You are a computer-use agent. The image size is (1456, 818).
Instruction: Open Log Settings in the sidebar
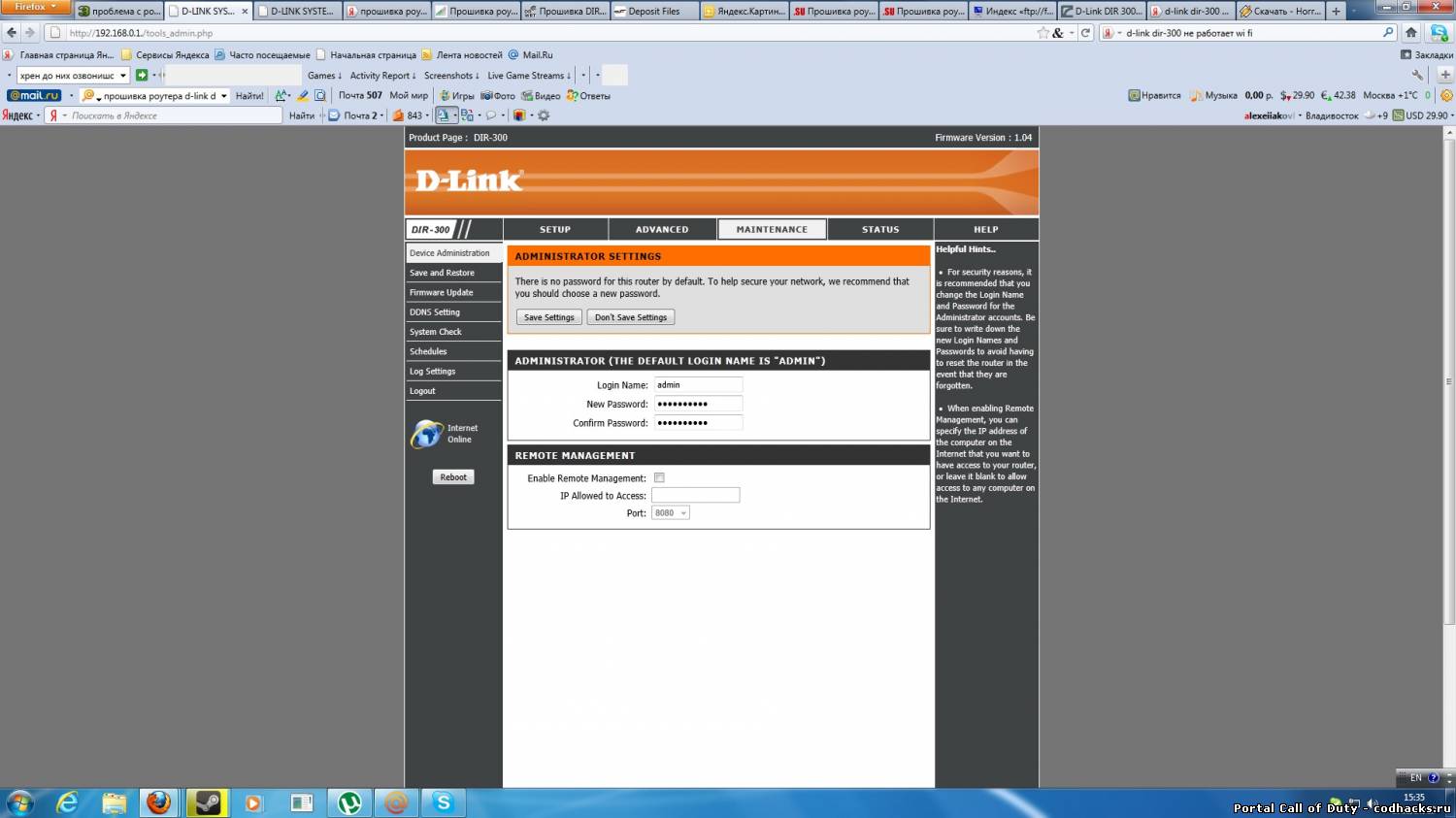point(453,372)
